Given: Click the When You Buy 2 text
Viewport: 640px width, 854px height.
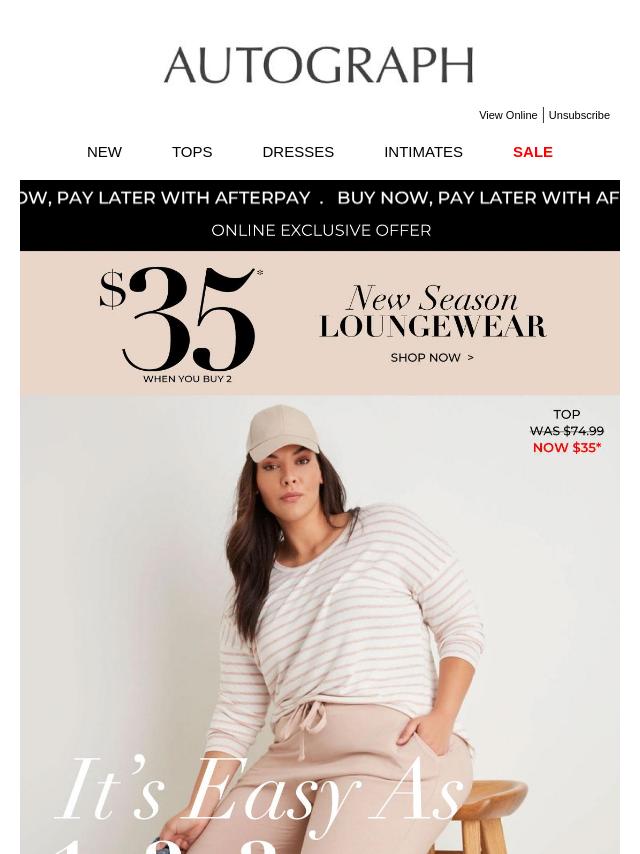Looking at the screenshot, I should coord(187,379).
